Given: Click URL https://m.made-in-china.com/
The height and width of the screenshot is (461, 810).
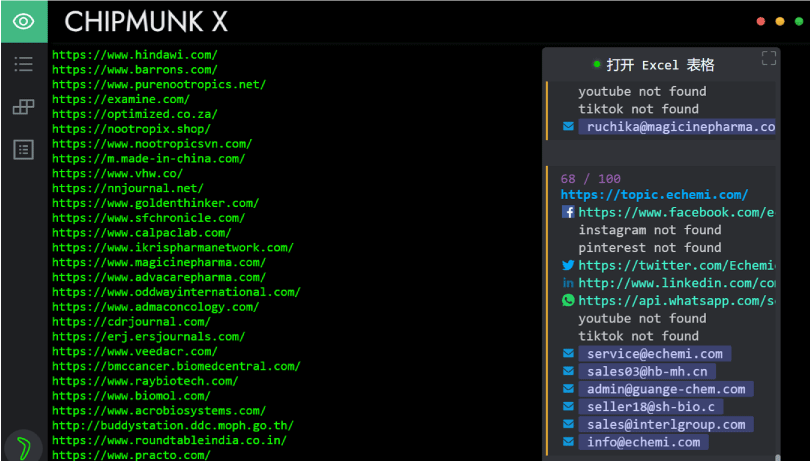Looking at the screenshot, I should [149, 159].
